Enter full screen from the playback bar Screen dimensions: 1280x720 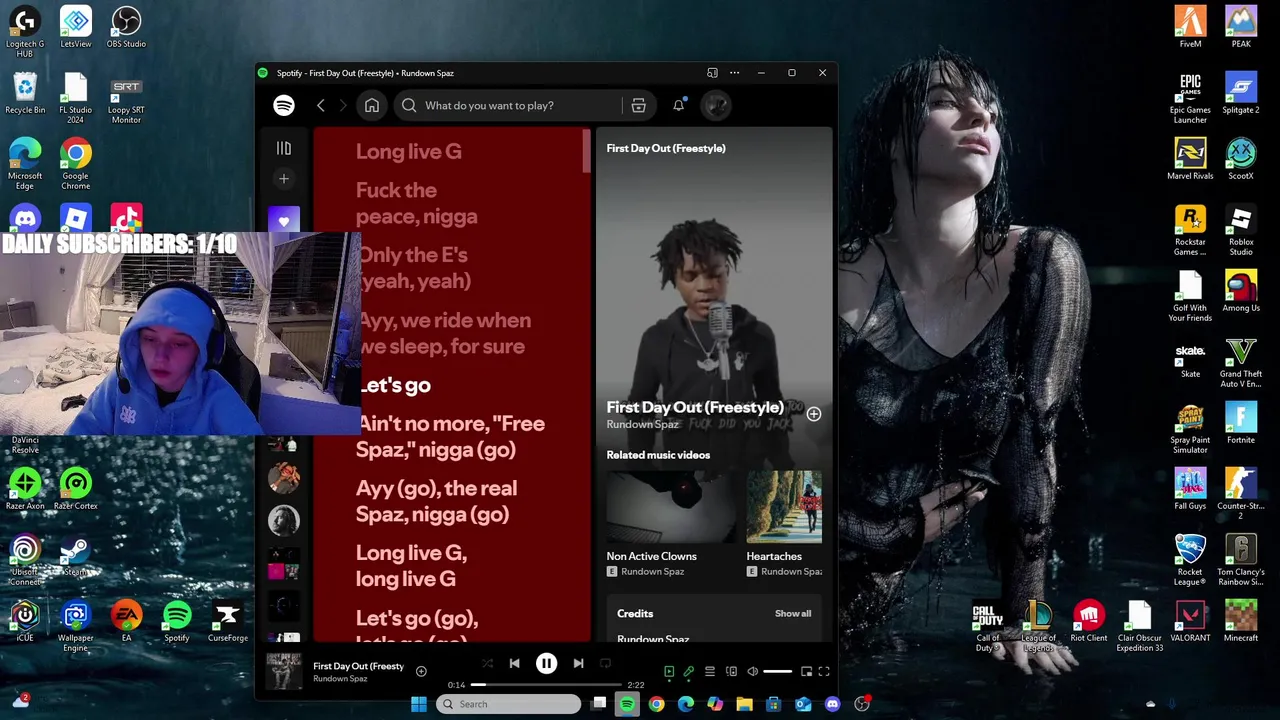tap(824, 672)
